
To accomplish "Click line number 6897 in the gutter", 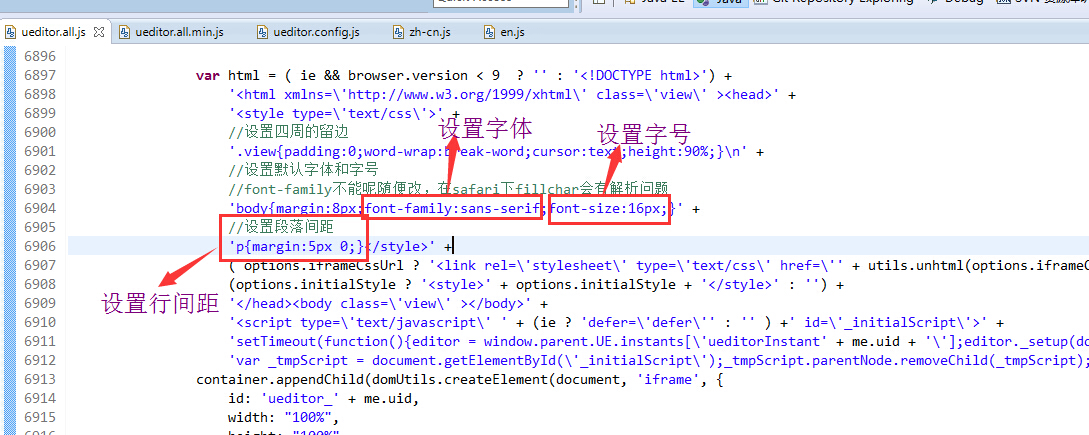I will point(40,75).
